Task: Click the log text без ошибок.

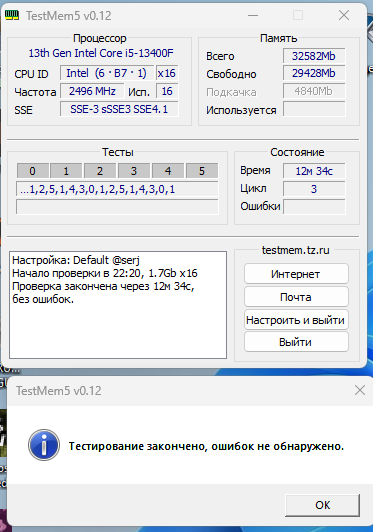Action: tap(43, 299)
